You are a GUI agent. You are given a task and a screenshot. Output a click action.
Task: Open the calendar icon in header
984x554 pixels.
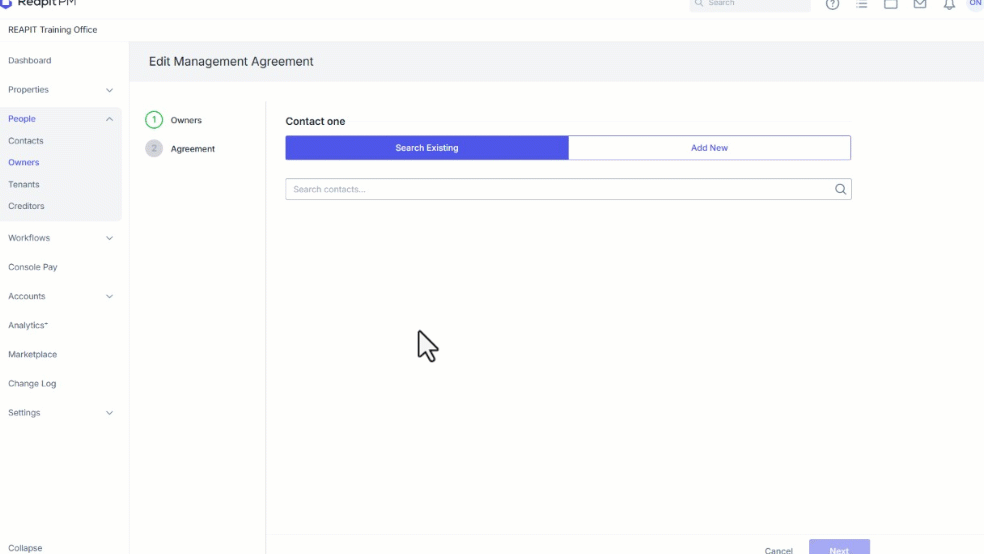click(x=890, y=4)
